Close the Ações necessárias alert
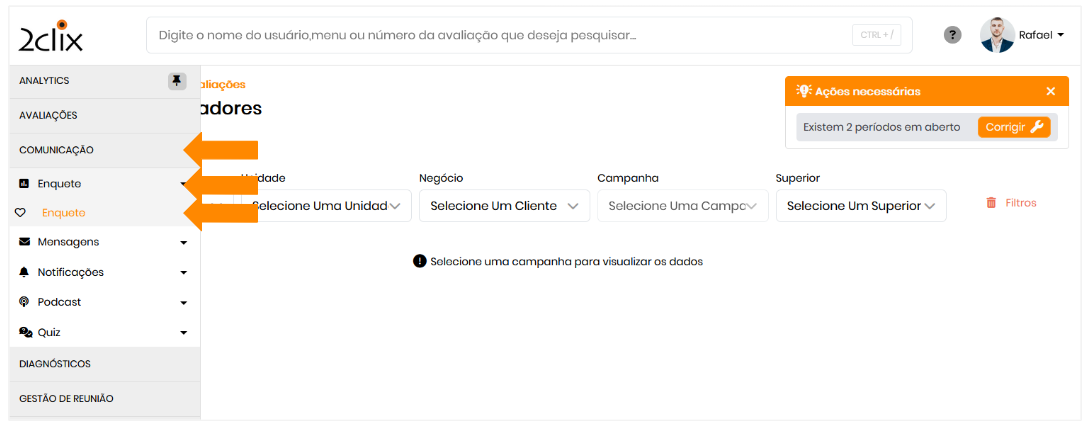Viewport: 1086px width, 427px height. click(x=1050, y=91)
